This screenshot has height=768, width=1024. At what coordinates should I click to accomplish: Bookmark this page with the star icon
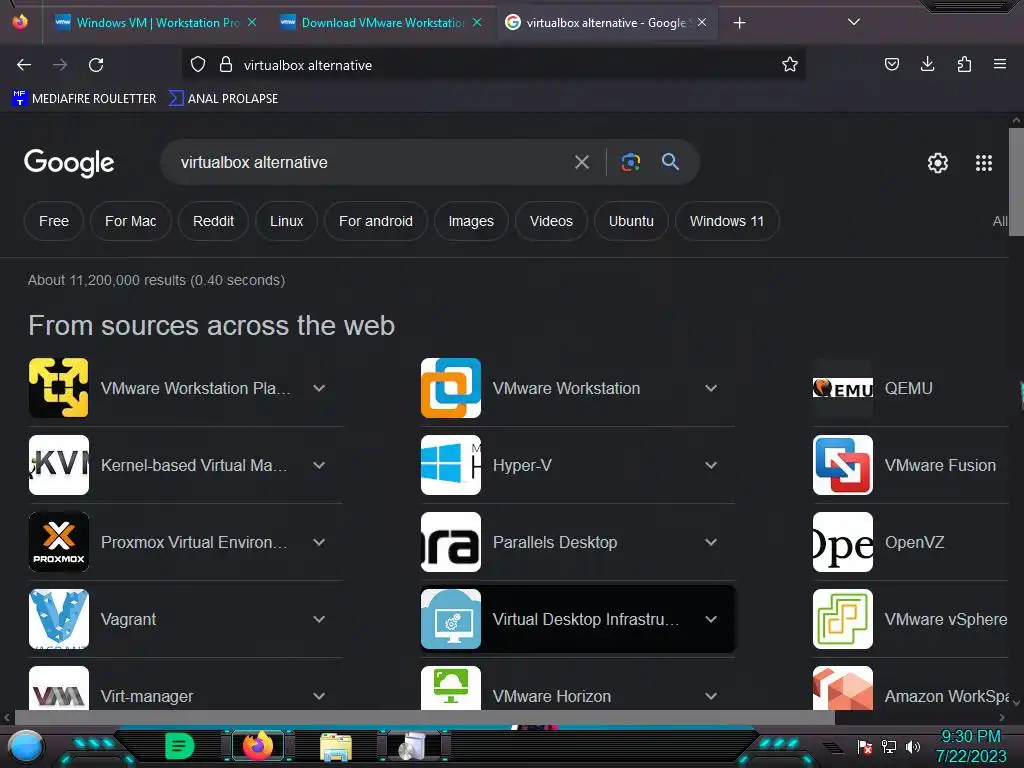click(790, 64)
